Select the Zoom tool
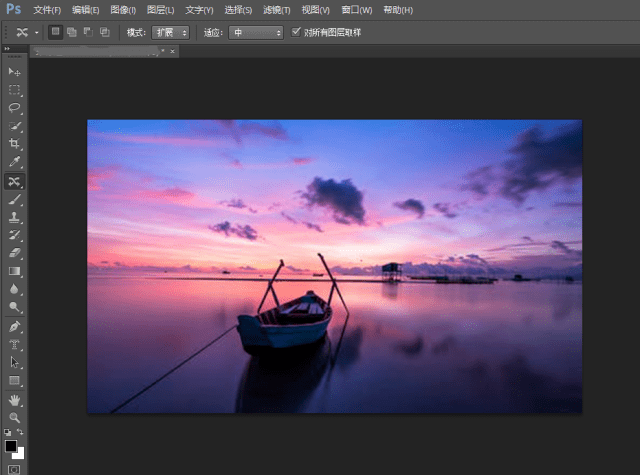This screenshot has height=475, width=640. coord(14,418)
